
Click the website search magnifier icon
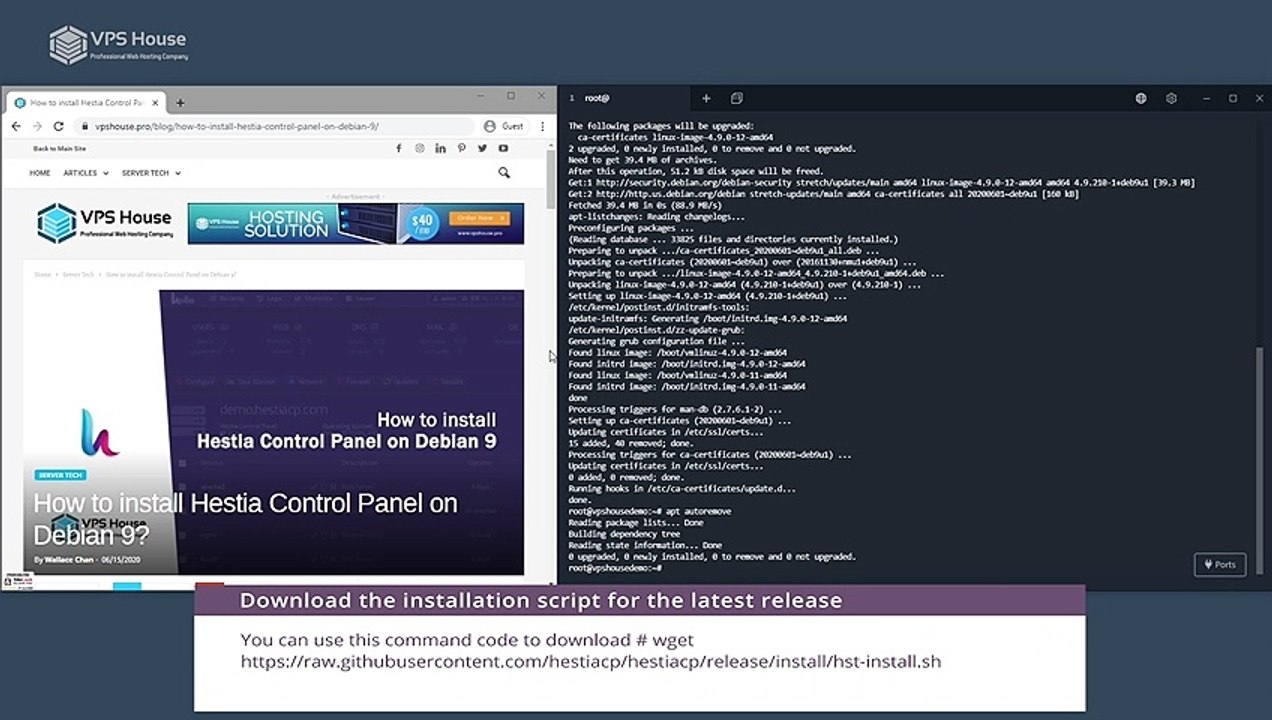tap(504, 172)
